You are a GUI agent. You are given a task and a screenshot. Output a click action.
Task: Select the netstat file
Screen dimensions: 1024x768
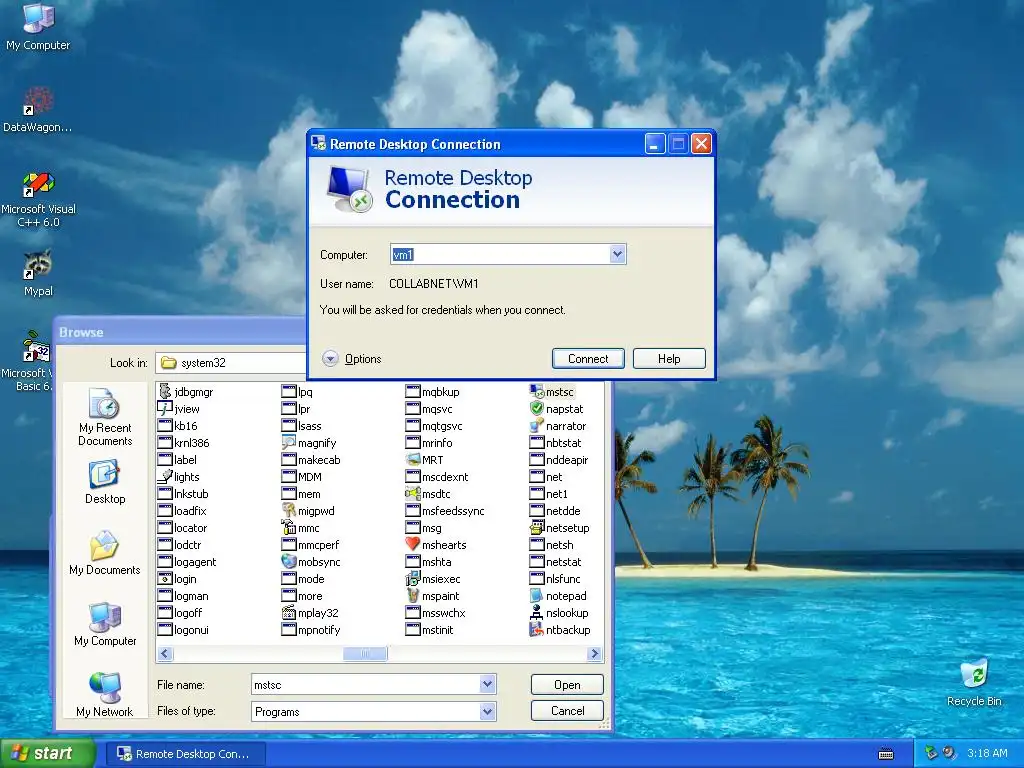pyautogui.click(x=555, y=562)
